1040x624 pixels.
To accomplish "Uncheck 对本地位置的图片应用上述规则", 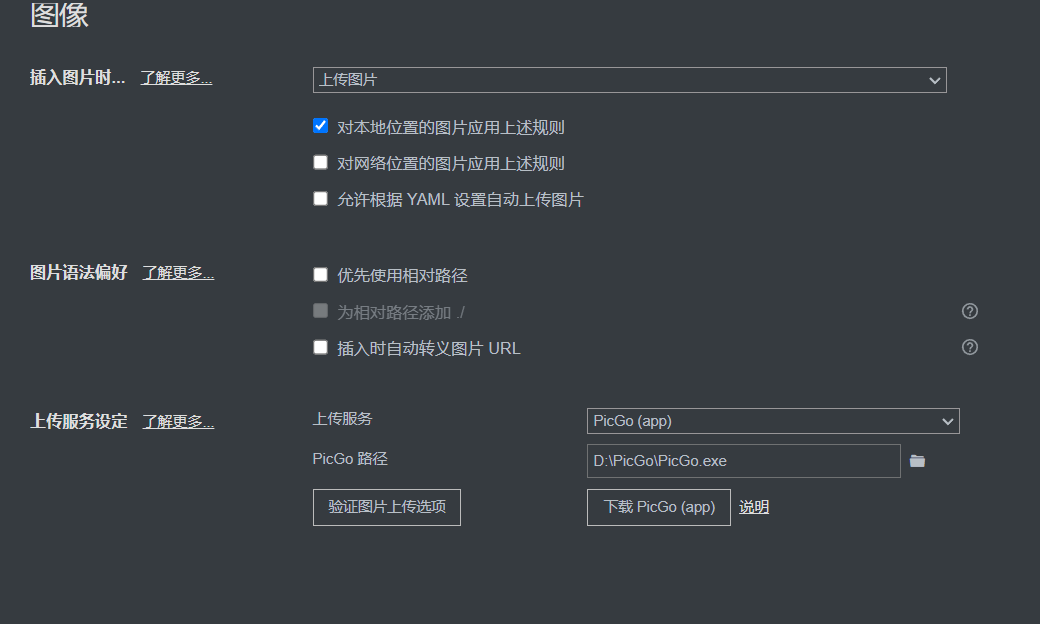I will (x=320, y=126).
